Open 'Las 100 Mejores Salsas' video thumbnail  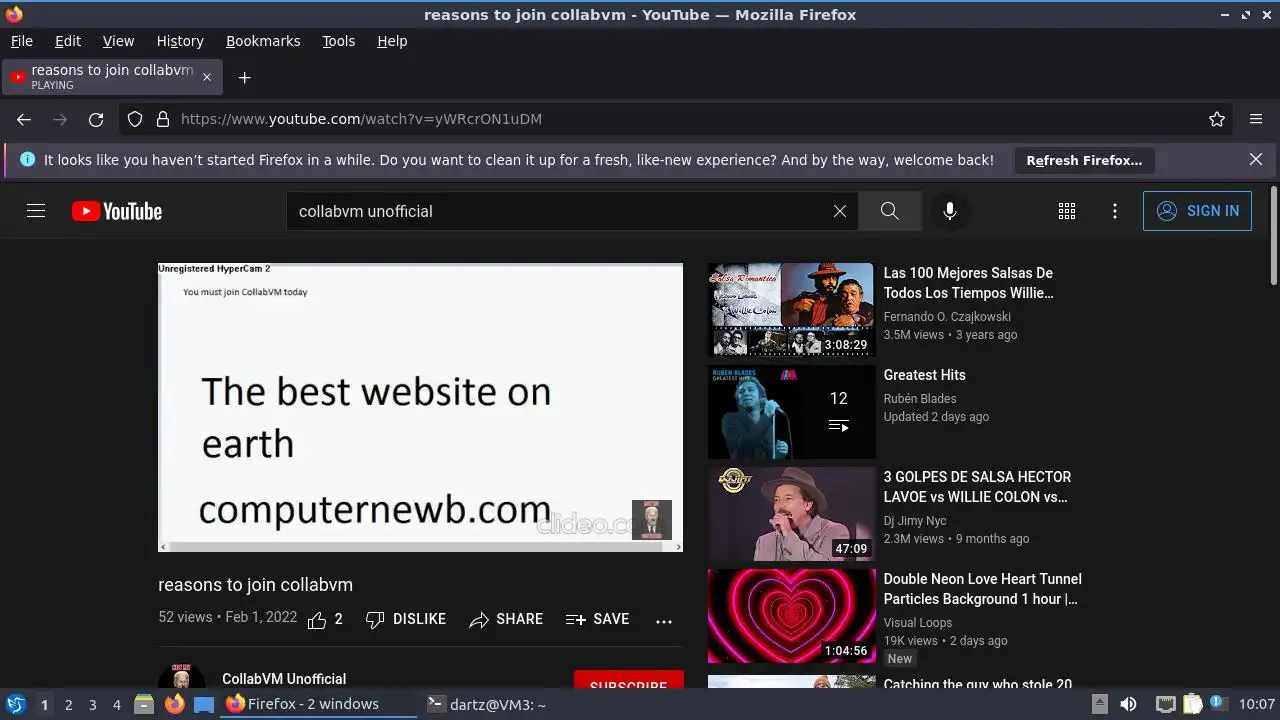pyautogui.click(x=791, y=310)
